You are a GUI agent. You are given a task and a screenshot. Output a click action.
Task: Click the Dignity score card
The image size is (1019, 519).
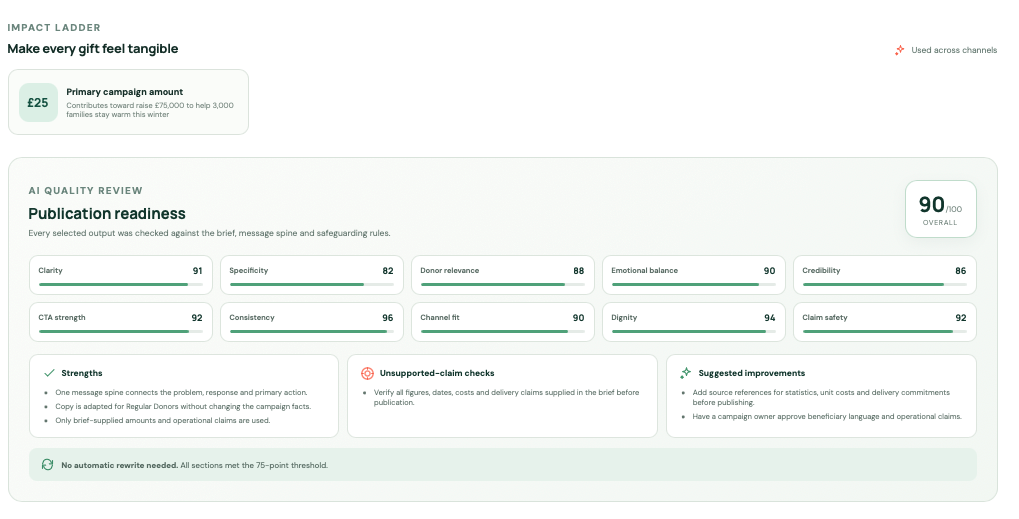pos(693,322)
